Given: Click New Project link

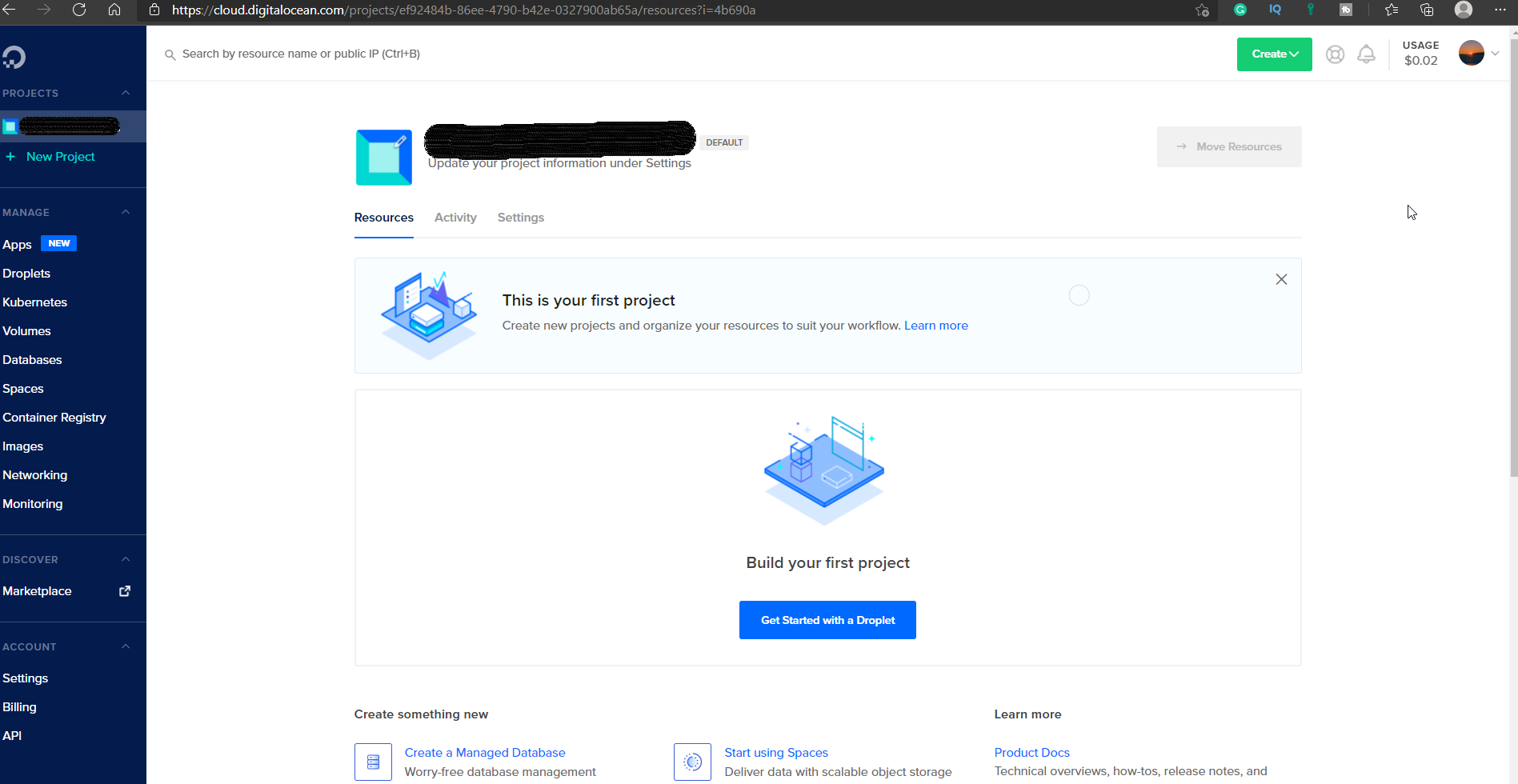Looking at the screenshot, I should pyautogui.click(x=61, y=157).
